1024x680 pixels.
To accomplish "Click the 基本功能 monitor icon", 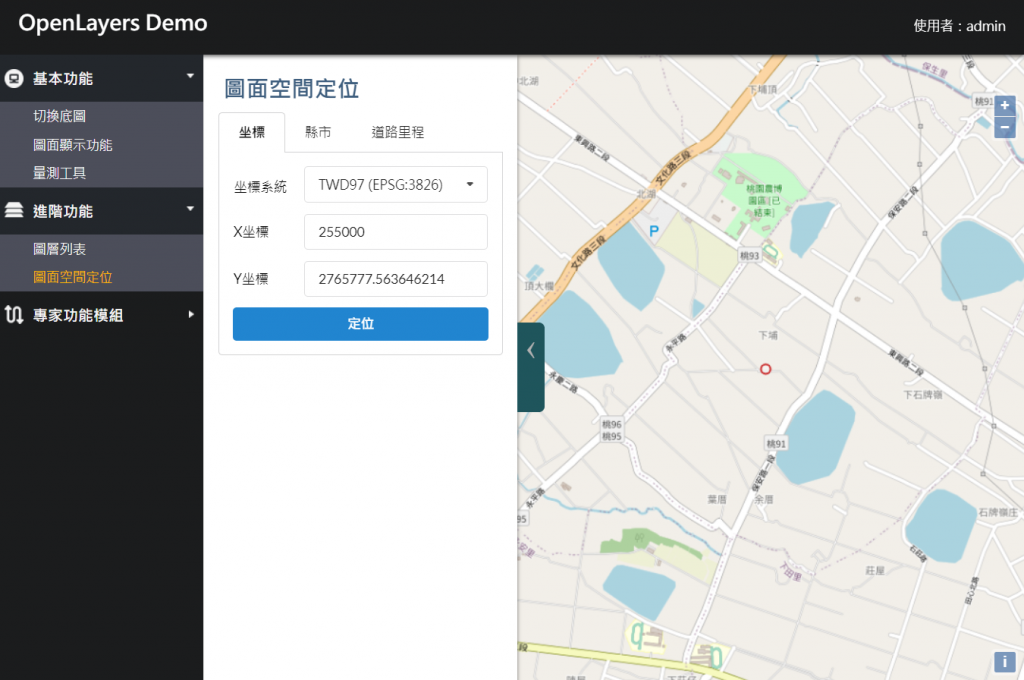I will (x=14, y=78).
